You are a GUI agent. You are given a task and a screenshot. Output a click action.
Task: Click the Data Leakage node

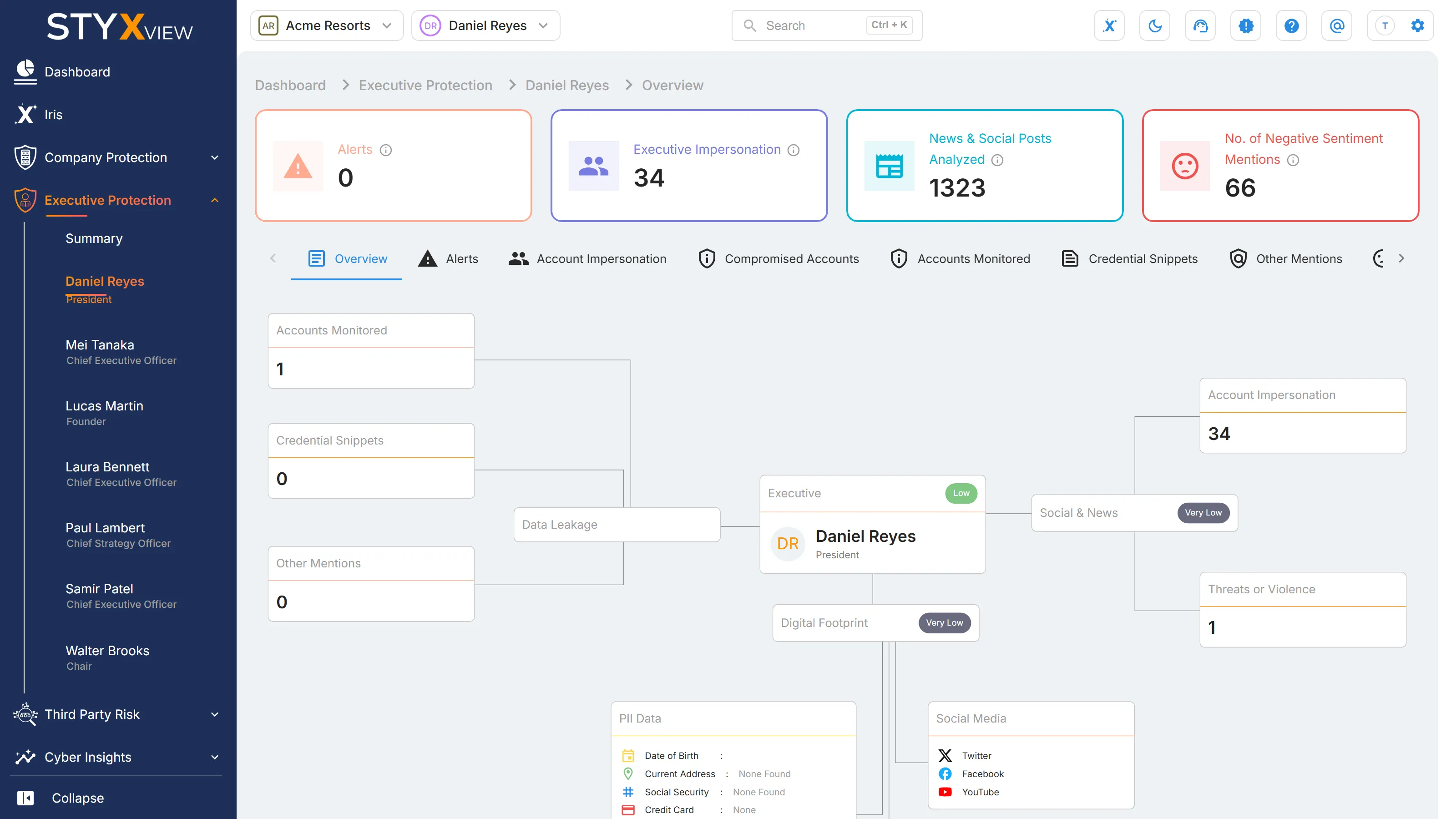coord(617,525)
